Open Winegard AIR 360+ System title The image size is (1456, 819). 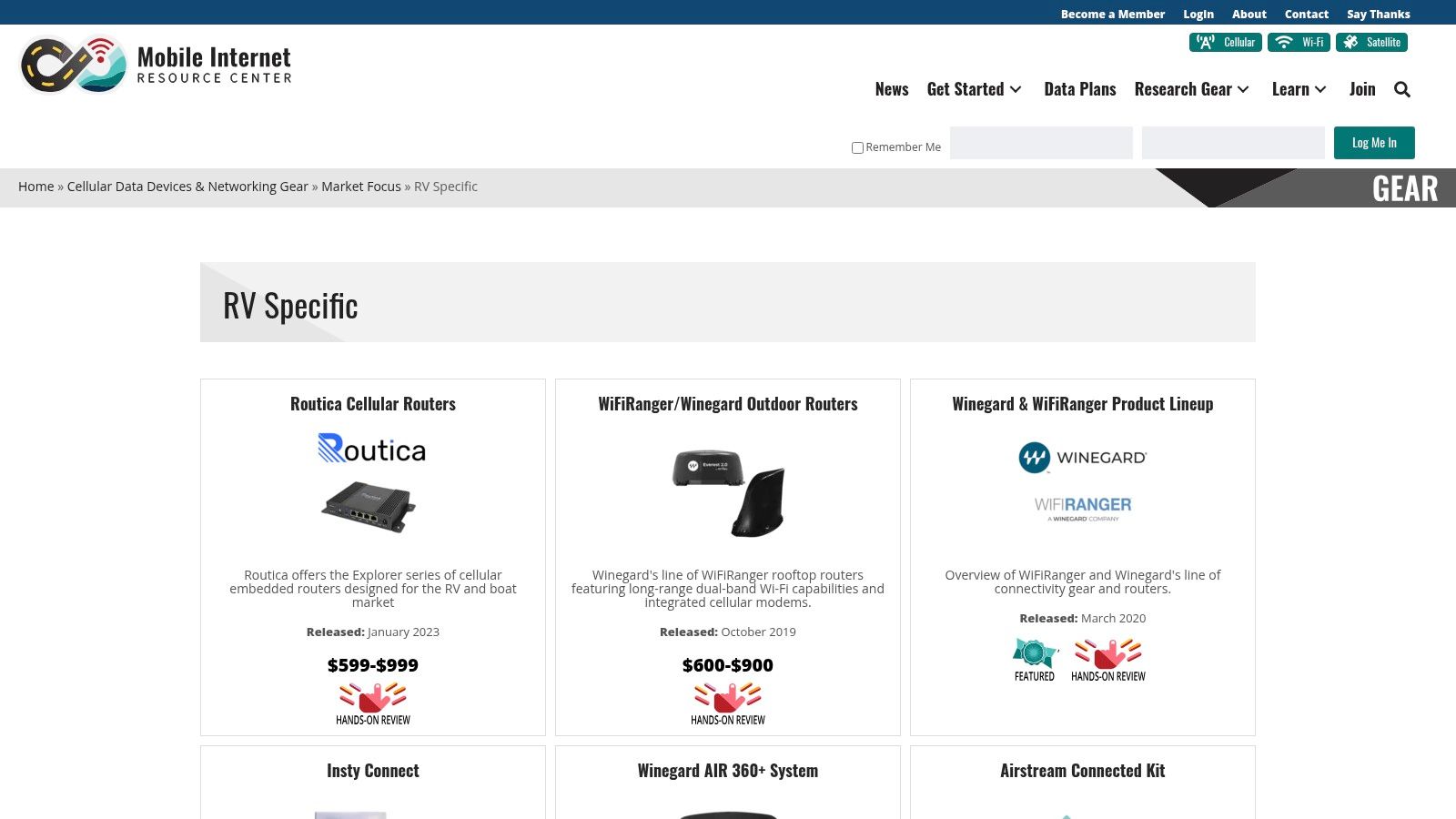[x=728, y=771]
